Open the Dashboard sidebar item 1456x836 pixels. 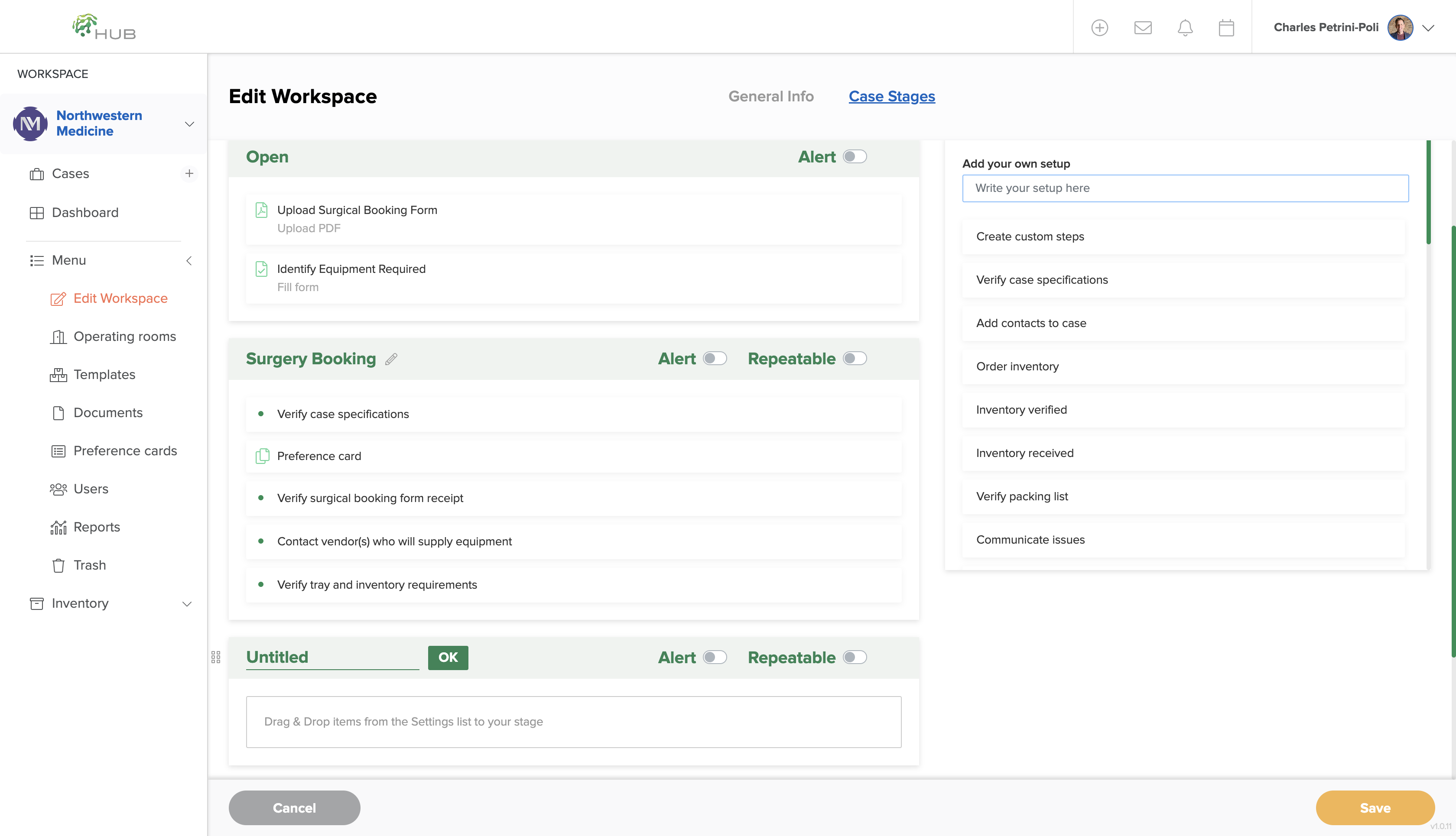pos(74,213)
